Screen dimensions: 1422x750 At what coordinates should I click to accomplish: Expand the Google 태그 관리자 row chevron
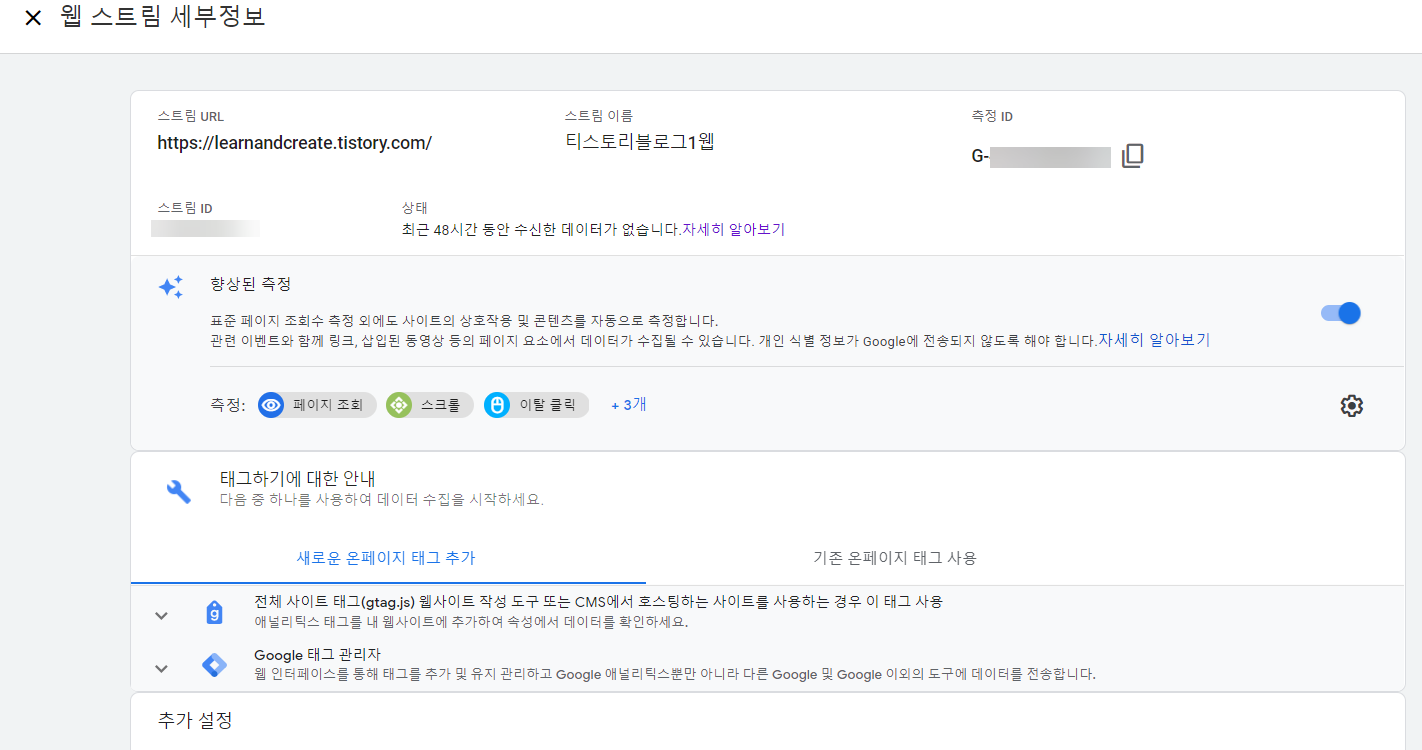(162, 668)
